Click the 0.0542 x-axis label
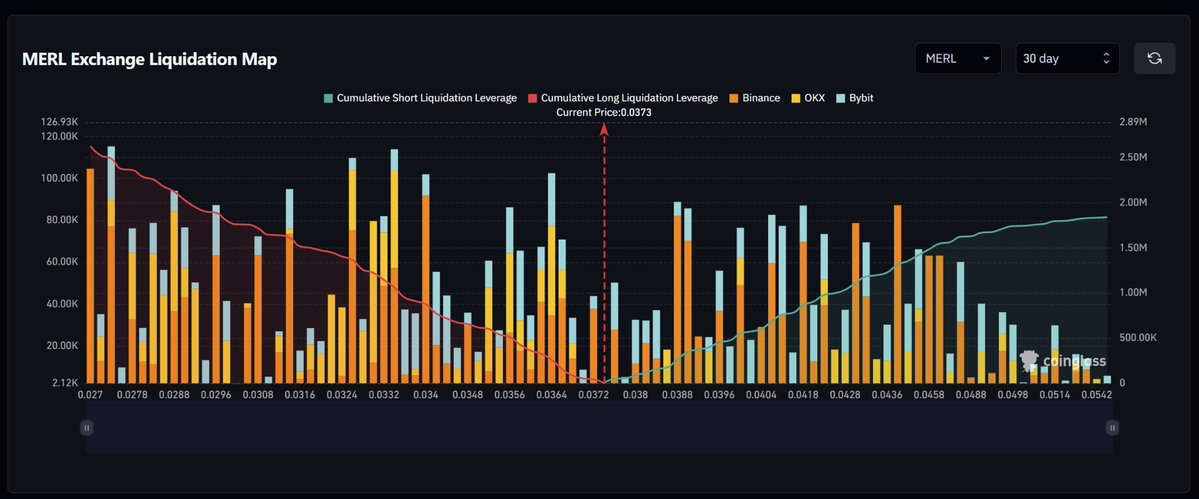This screenshot has width=1199, height=499. [1096, 395]
